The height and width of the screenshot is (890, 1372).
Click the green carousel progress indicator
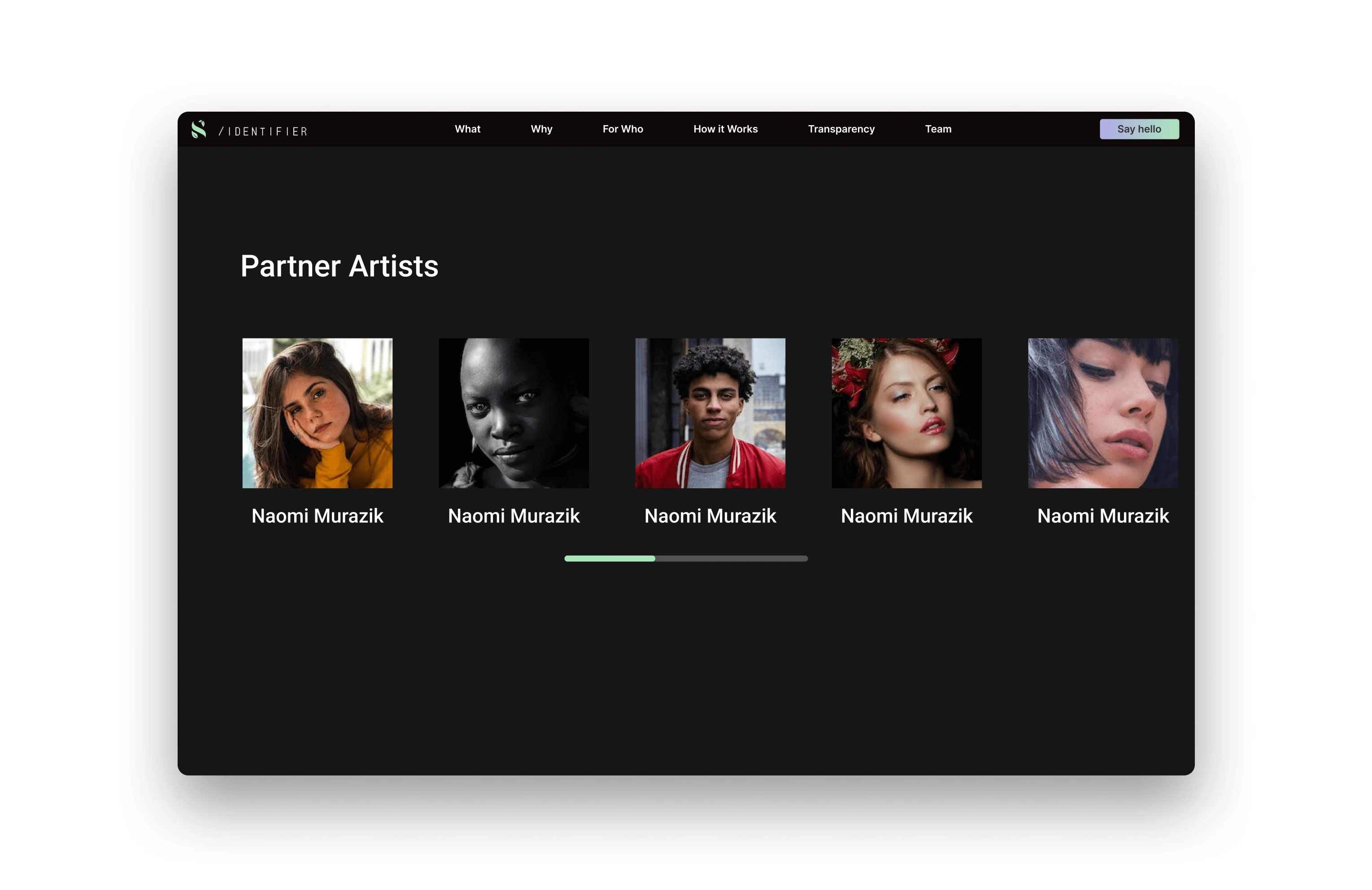point(610,559)
